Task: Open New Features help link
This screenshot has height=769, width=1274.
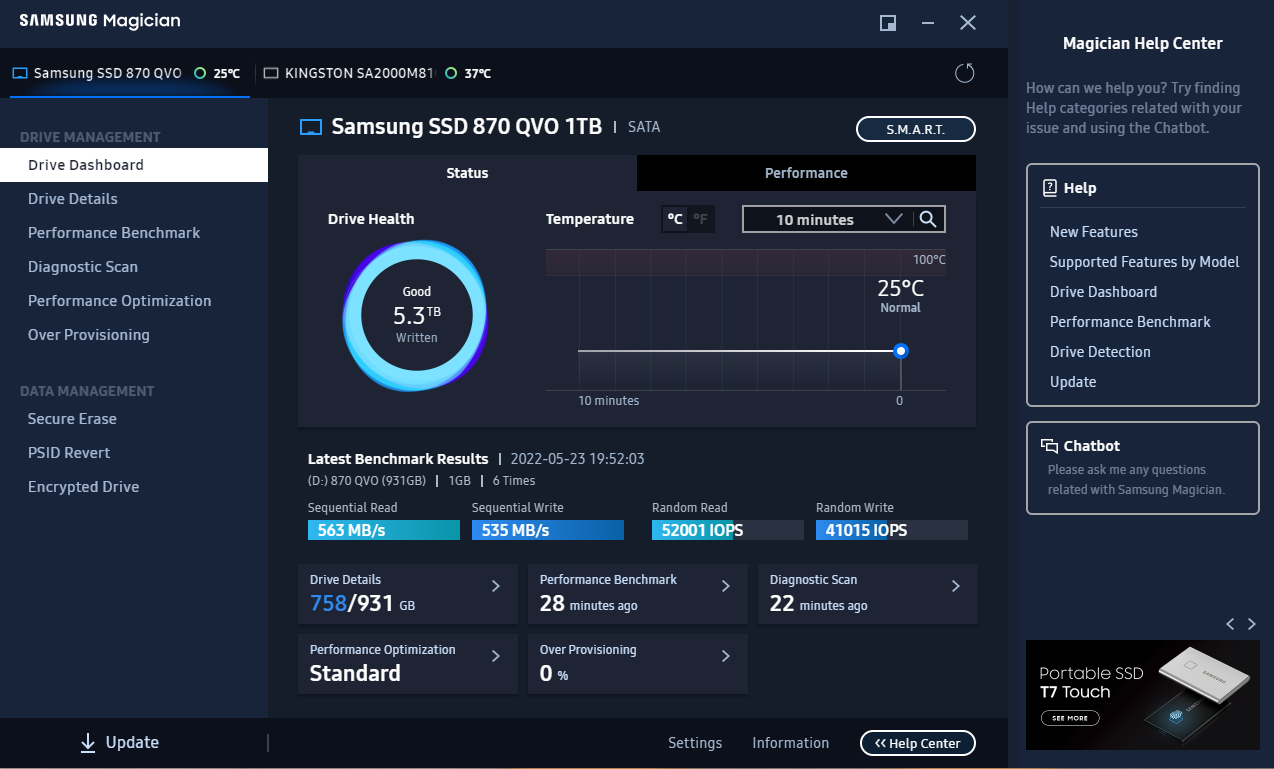Action: point(1093,232)
